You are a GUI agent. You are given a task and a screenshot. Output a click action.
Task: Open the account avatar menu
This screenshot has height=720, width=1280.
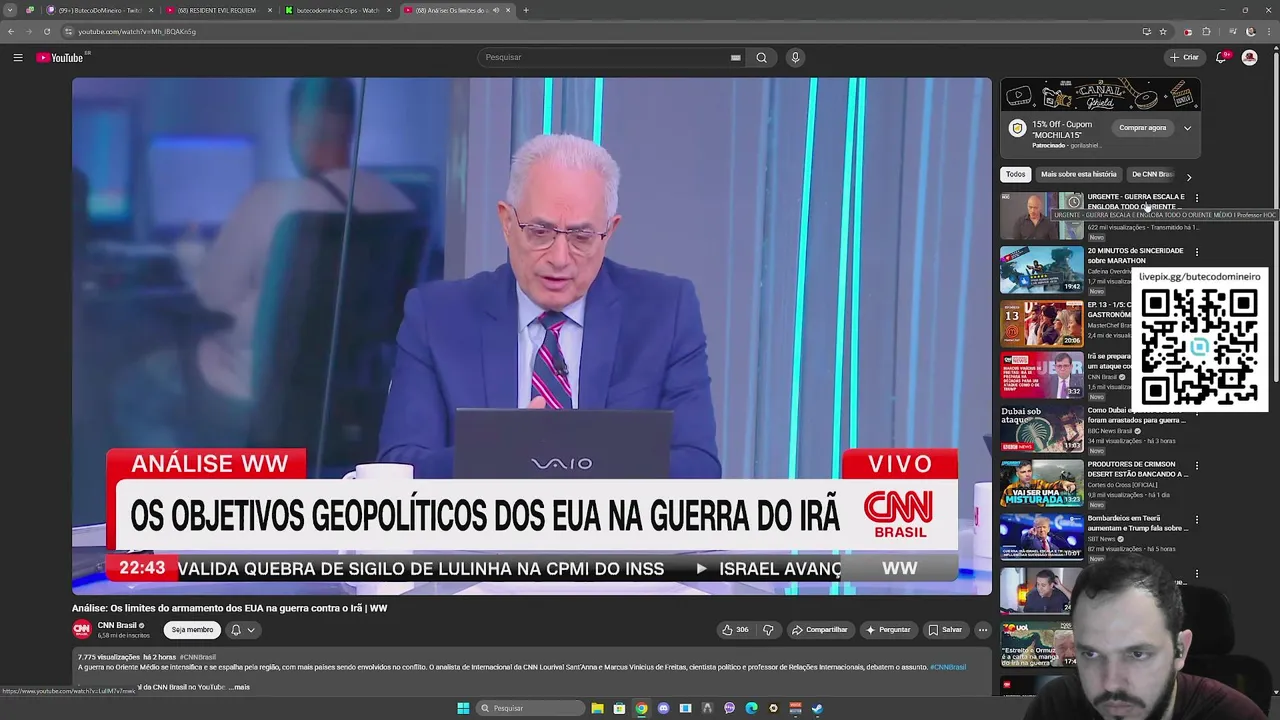[x=1249, y=57]
